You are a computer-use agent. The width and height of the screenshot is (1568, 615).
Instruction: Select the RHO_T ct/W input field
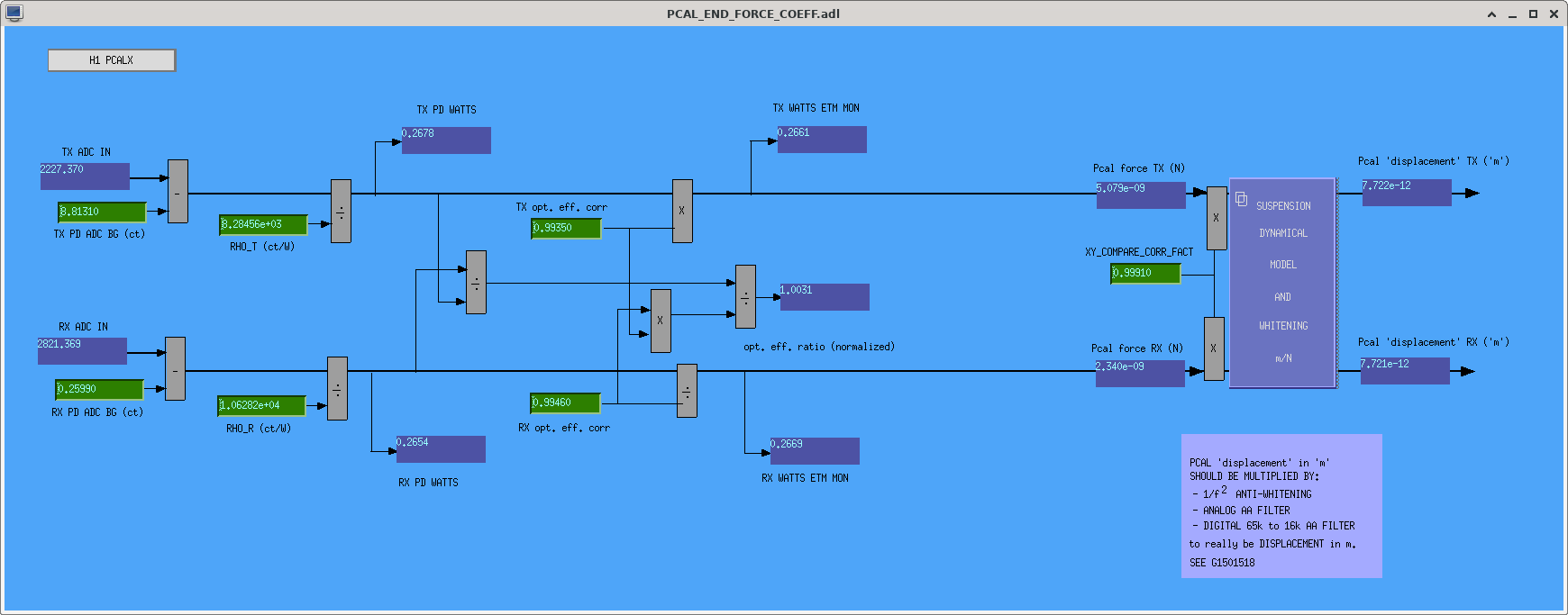[x=263, y=224]
